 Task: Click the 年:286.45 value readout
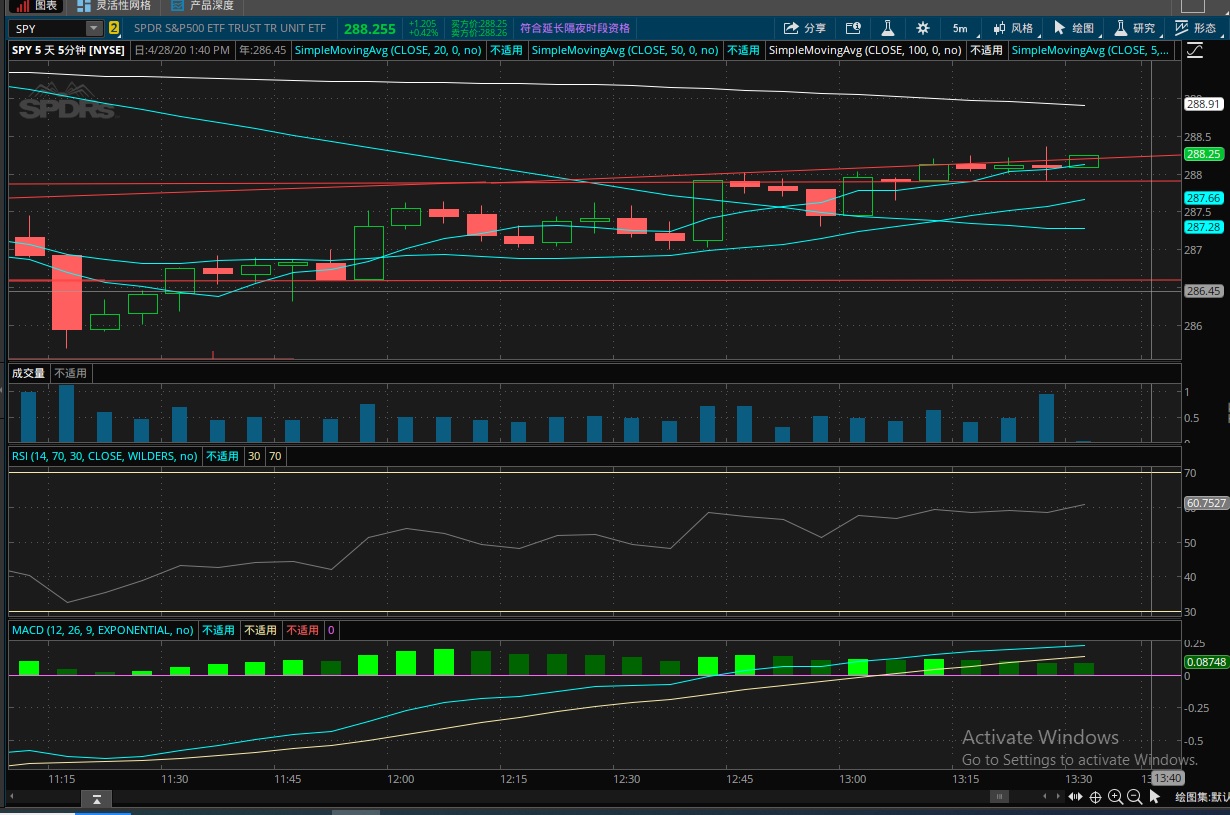pyautogui.click(x=262, y=49)
